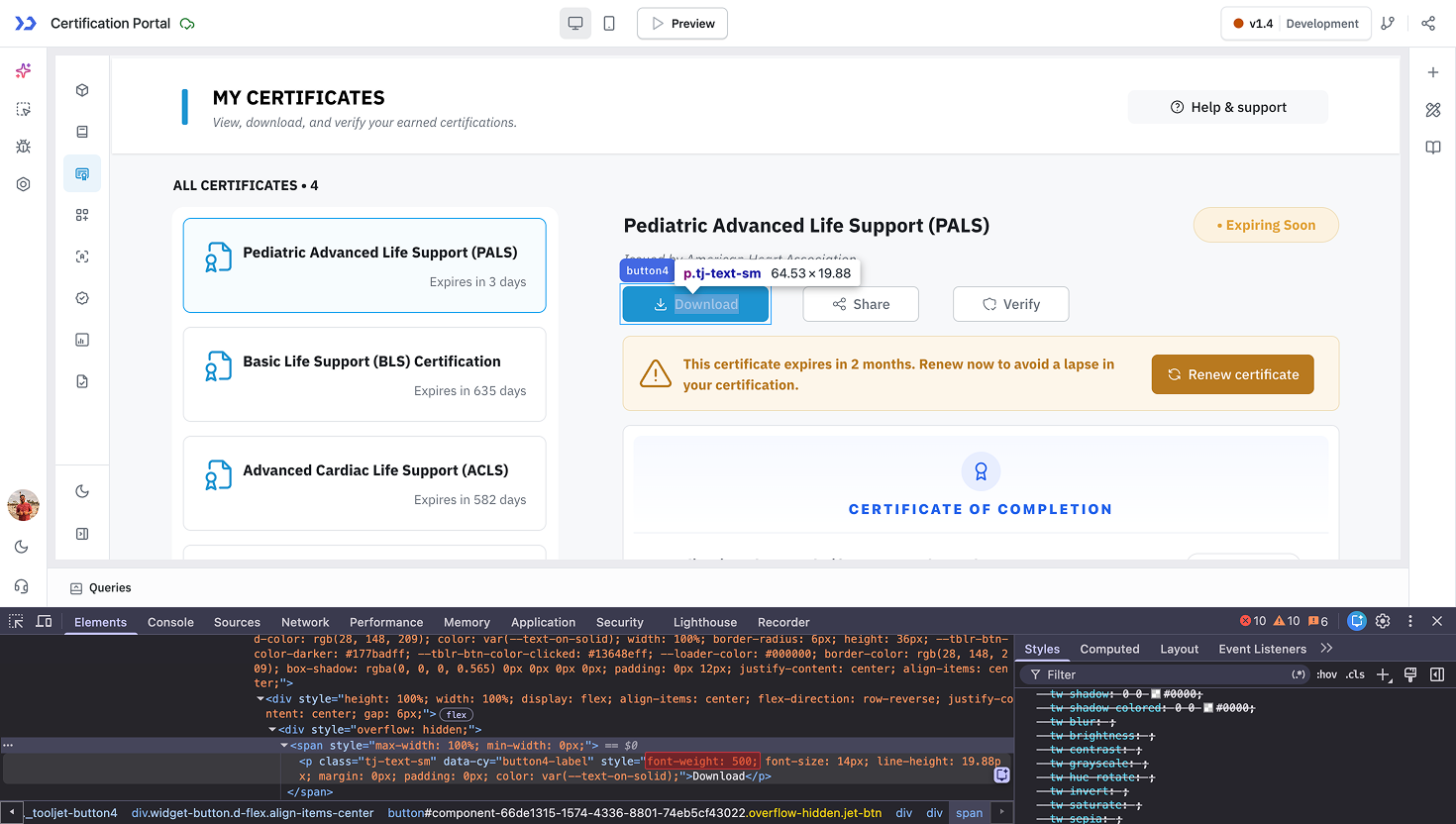Switch to mobile layout view
The image size is (1456, 824).
[x=609, y=23]
